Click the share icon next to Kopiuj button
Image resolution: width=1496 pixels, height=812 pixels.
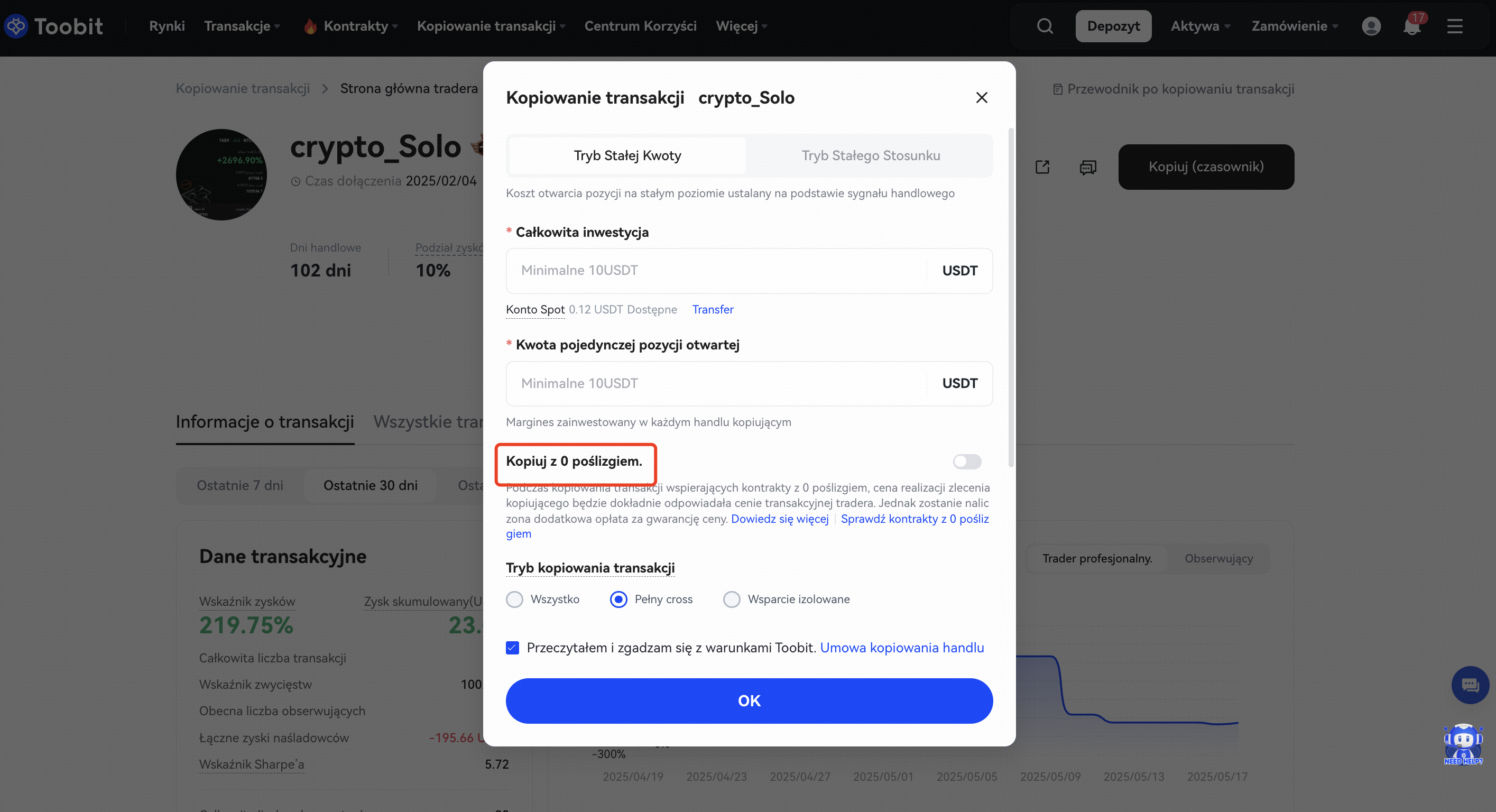point(1042,167)
